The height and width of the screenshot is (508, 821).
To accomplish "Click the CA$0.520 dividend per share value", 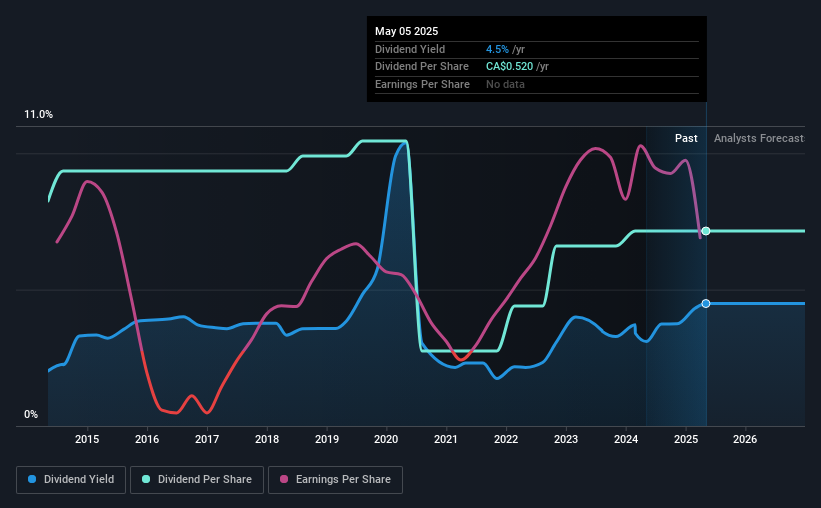I will click(509, 67).
